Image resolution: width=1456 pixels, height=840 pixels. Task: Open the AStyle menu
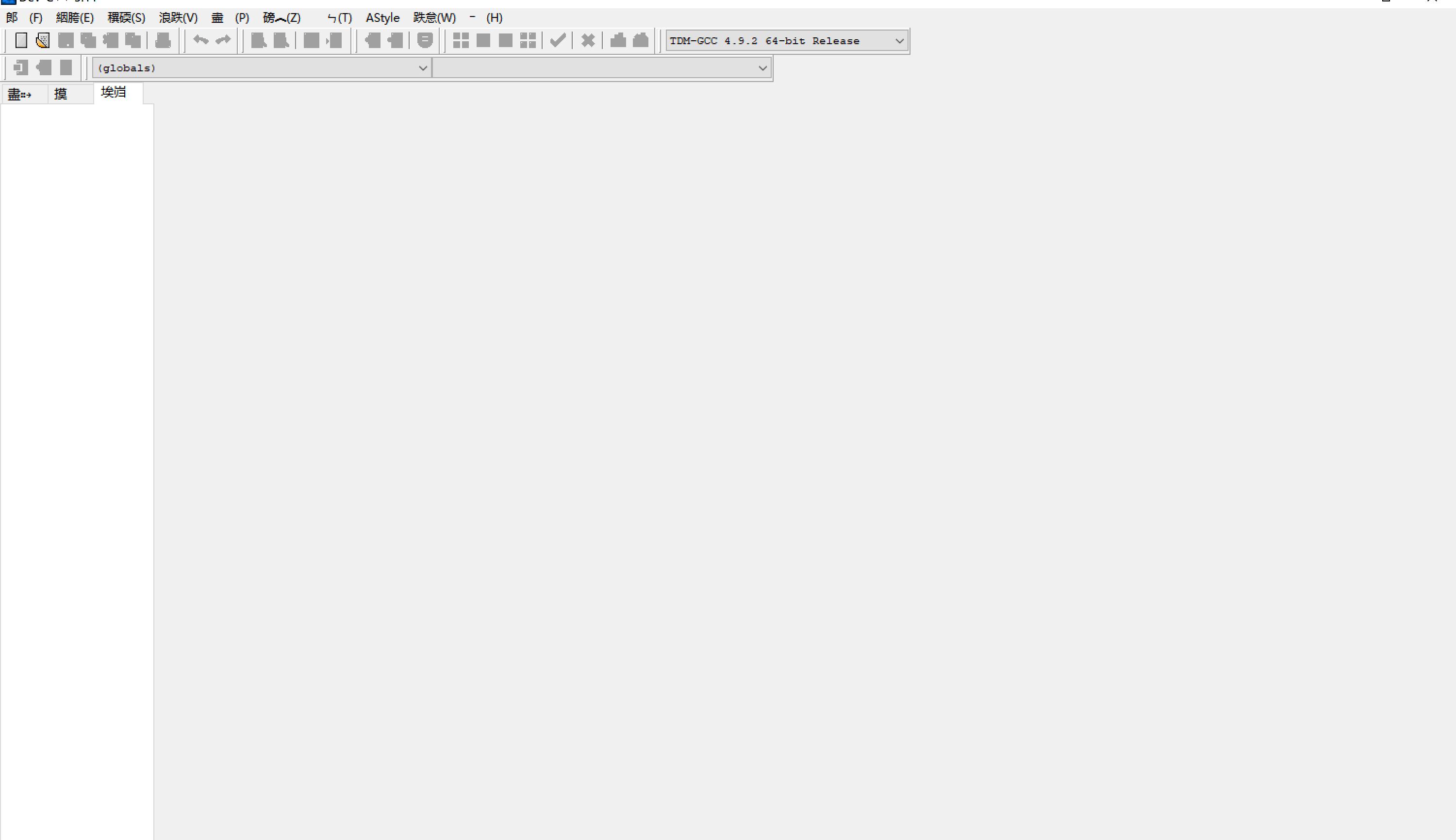tap(382, 18)
